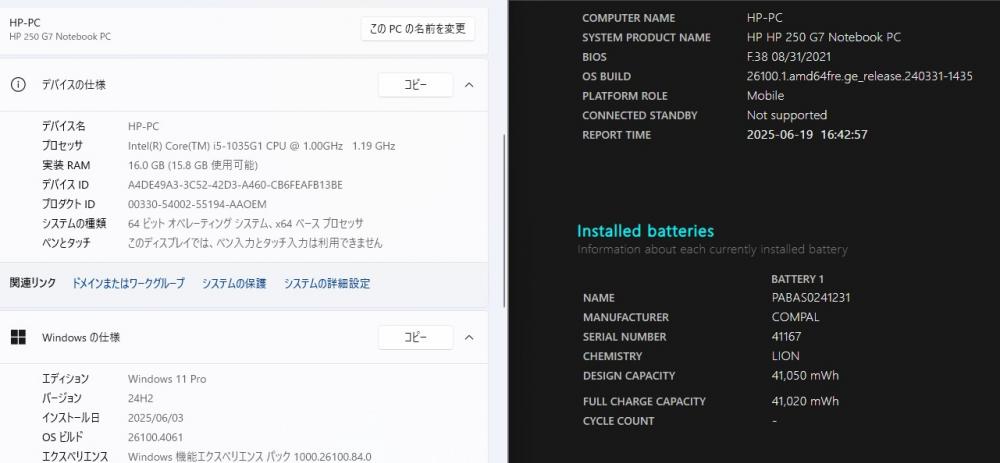Collapse the デバイスの仕様 section chevron

(x=469, y=85)
